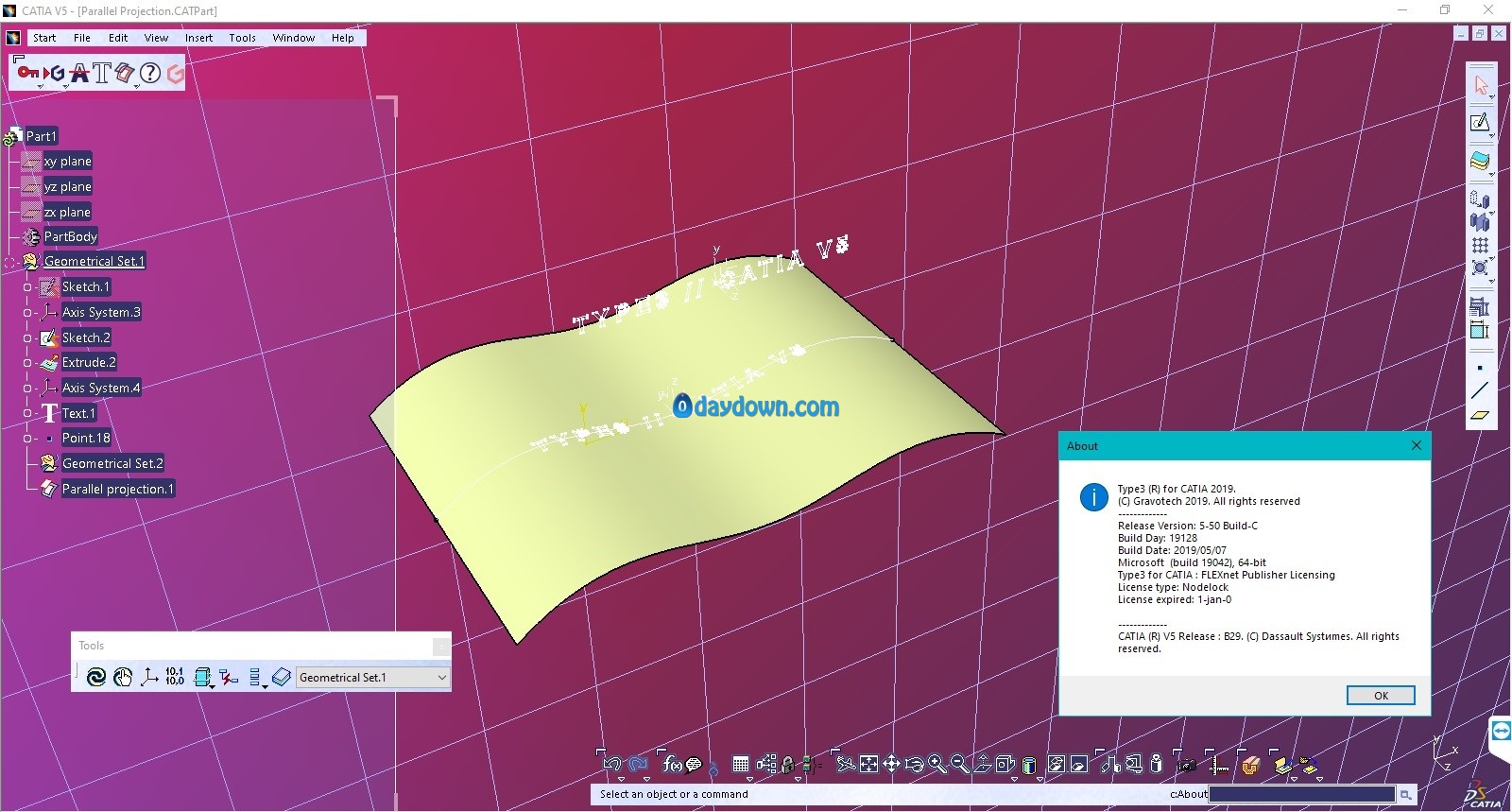Click the Rectangular Pattern grid icon
Screen dimensions: 1512x812
(x=1480, y=246)
